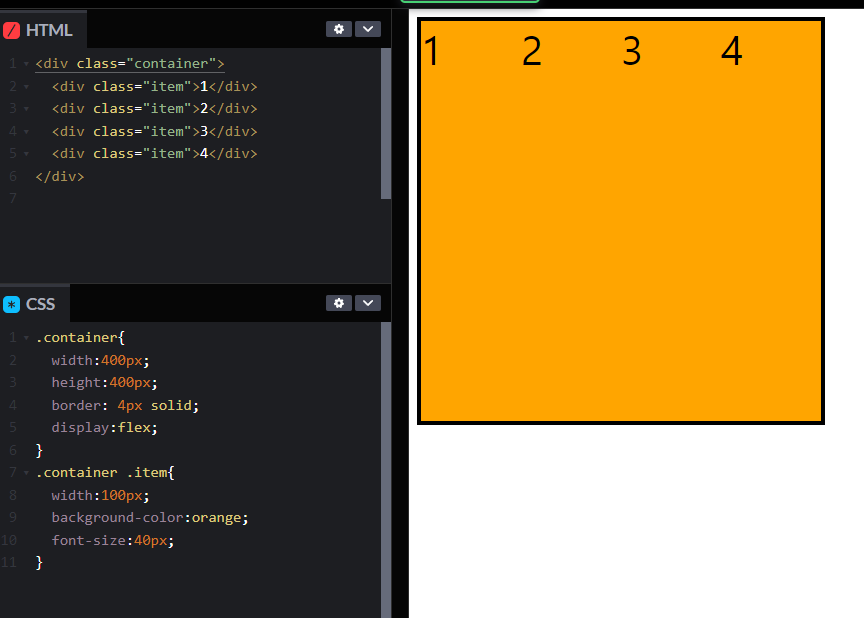The width and height of the screenshot is (864, 618).
Task: Click the background-color:orange declaration
Action: (150, 518)
